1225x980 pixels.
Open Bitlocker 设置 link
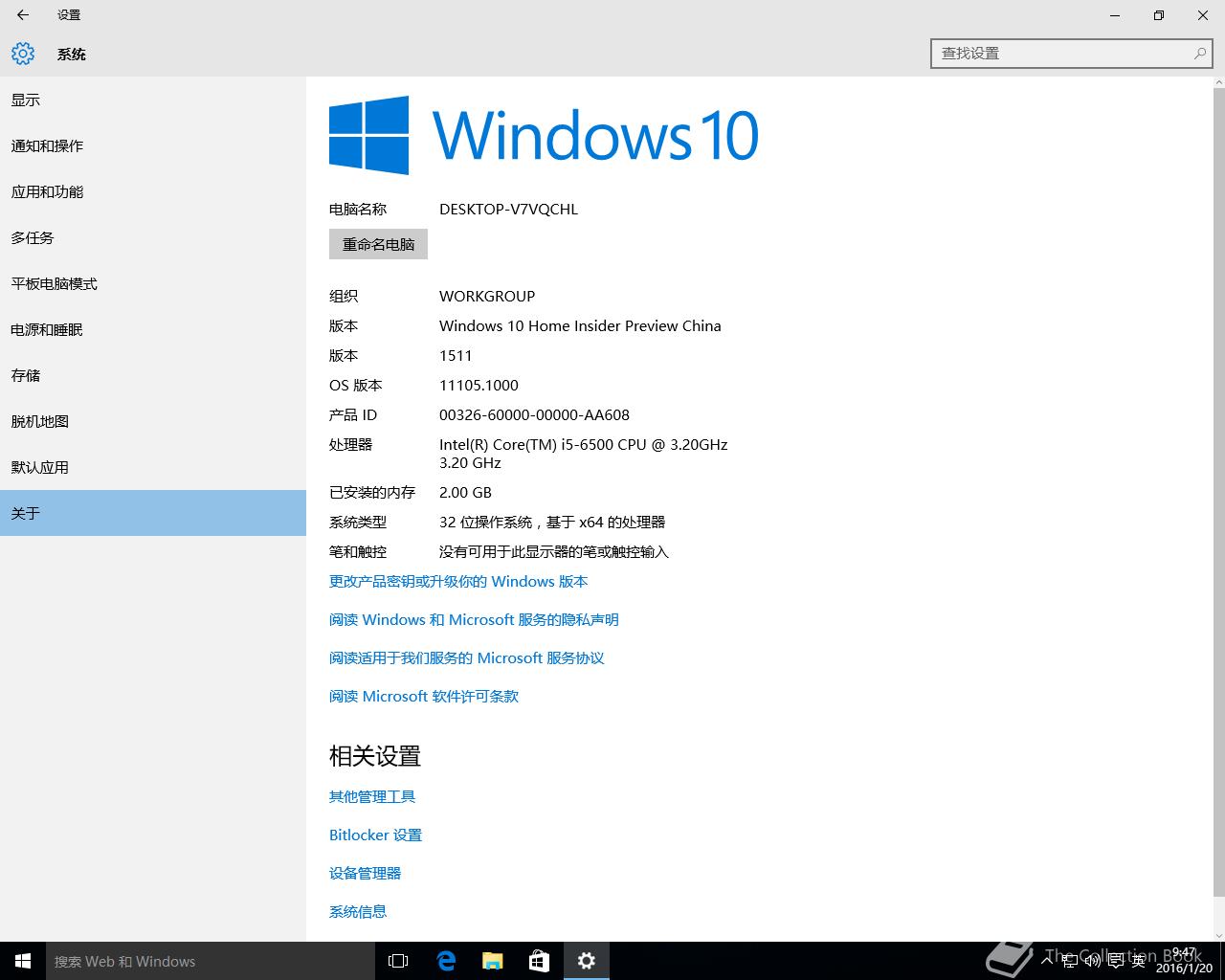(375, 835)
